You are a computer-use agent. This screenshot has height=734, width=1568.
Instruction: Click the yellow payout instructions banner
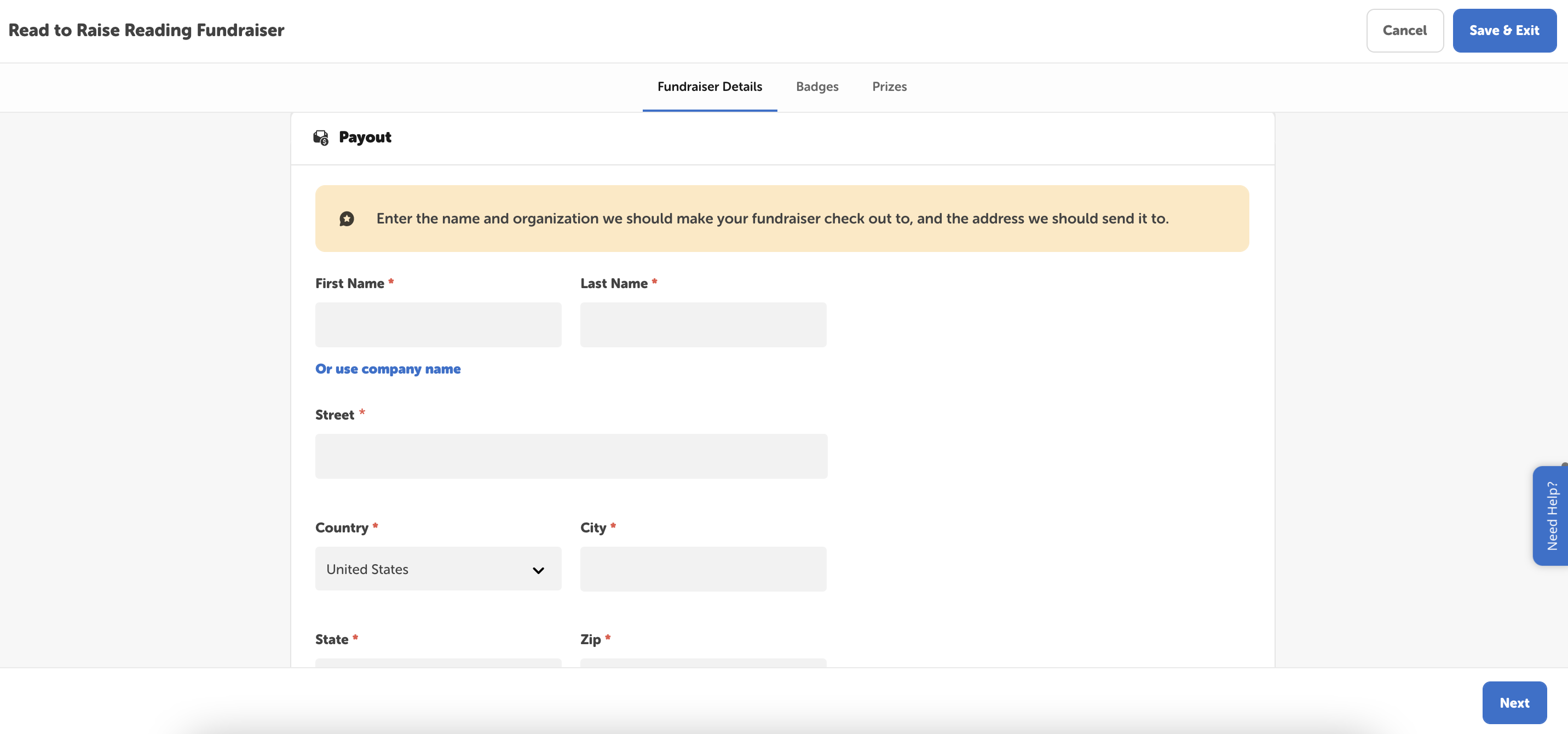tap(782, 219)
